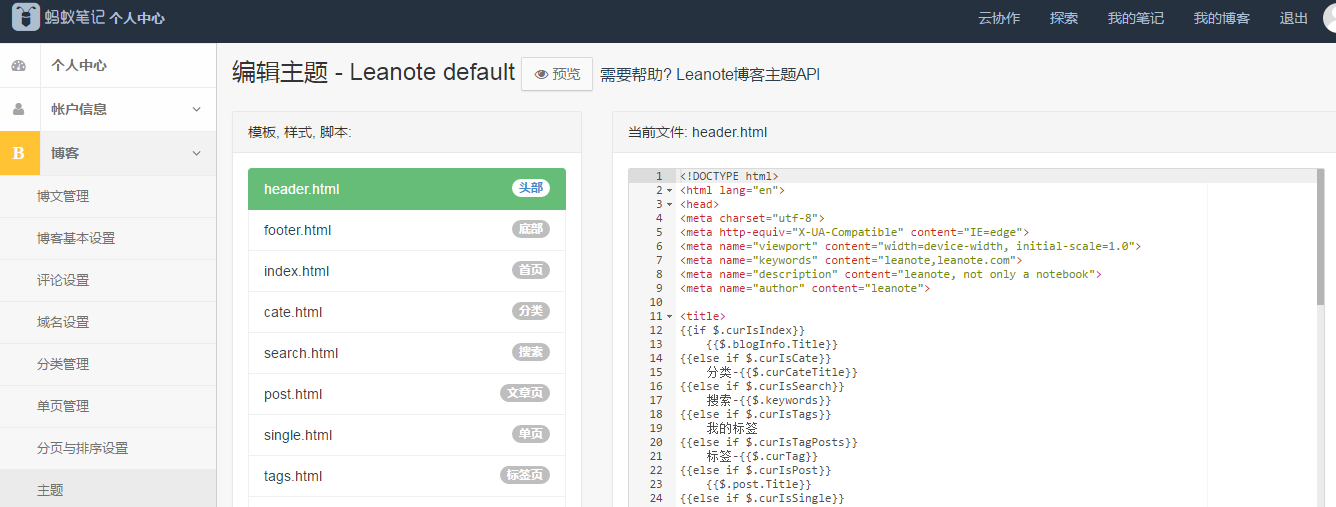This screenshot has width=1336, height=507.
Task: Click the user icon beside 帐户信息
Action: [18, 109]
